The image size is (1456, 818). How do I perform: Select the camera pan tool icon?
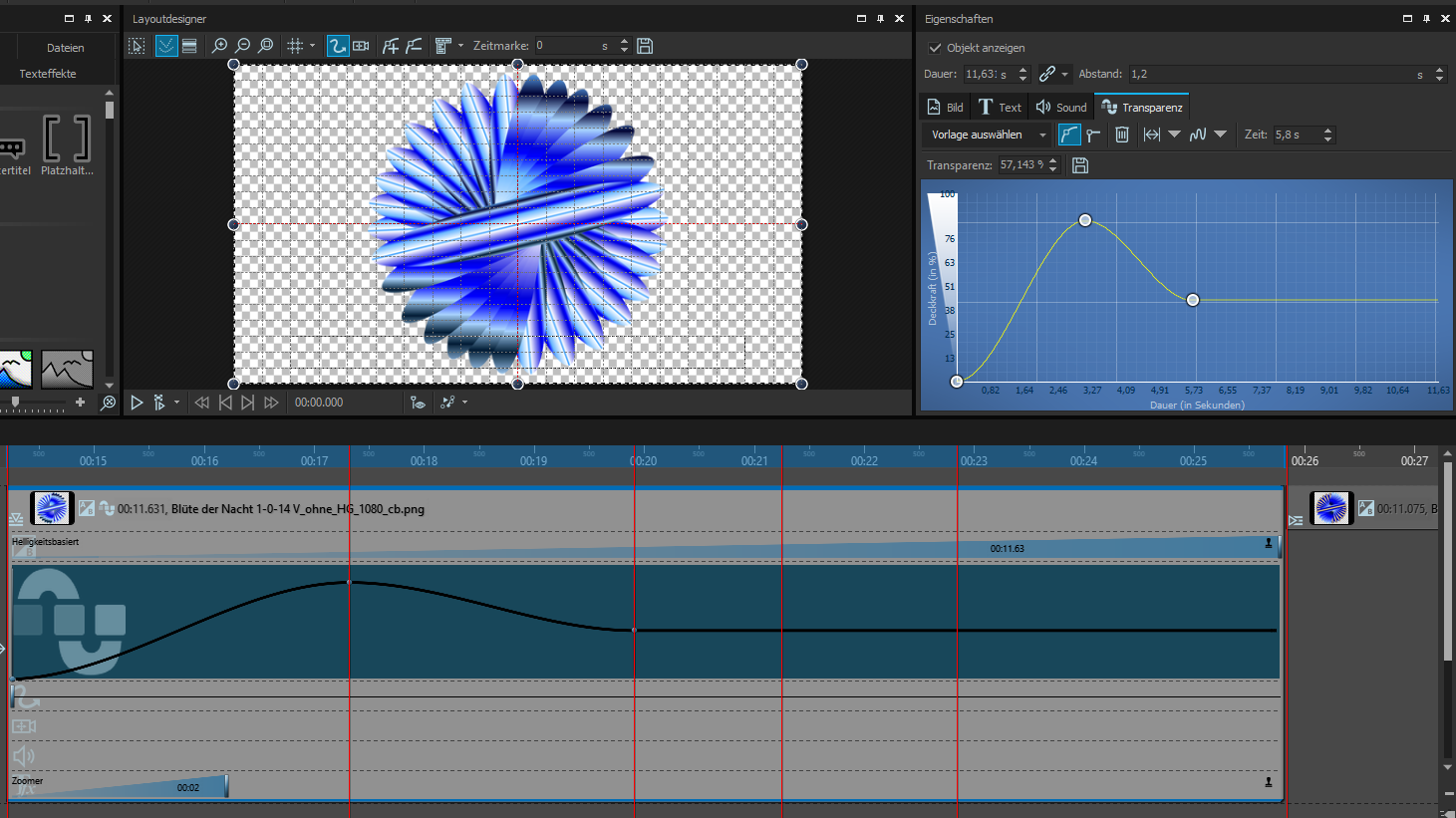coord(361,46)
